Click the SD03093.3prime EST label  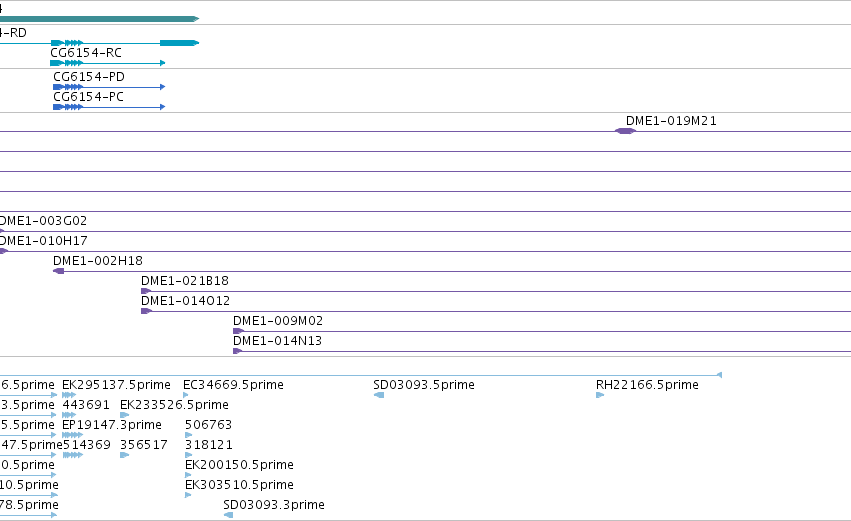click(x=274, y=505)
